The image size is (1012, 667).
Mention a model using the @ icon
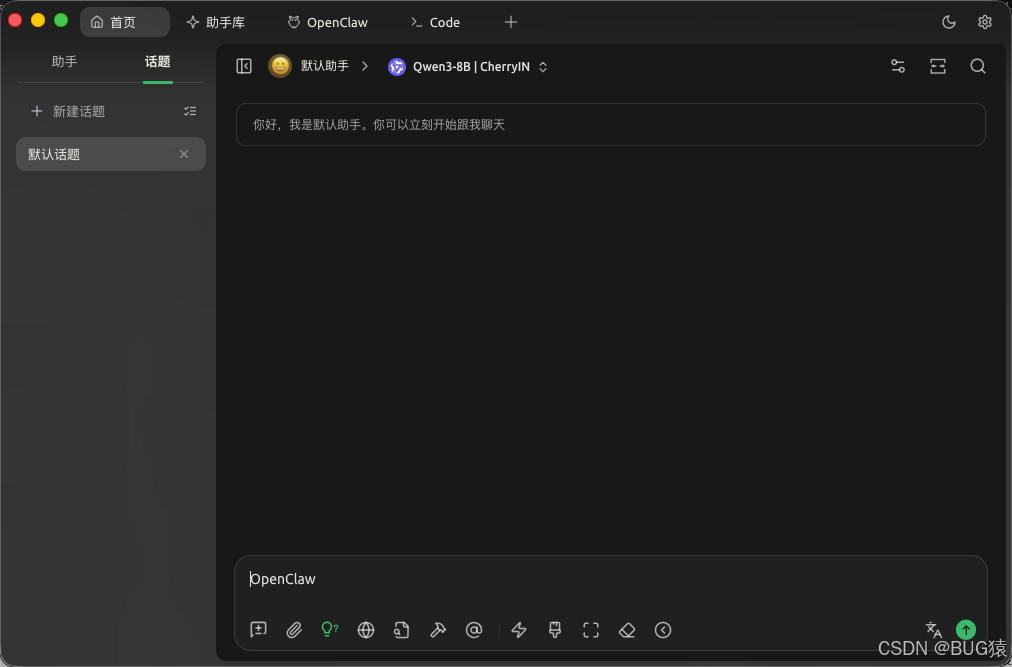pyautogui.click(x=474, y=630)
